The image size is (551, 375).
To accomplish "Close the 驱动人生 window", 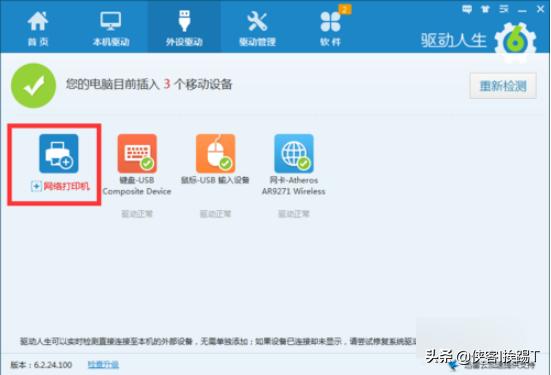I will (x=540, y=9).
